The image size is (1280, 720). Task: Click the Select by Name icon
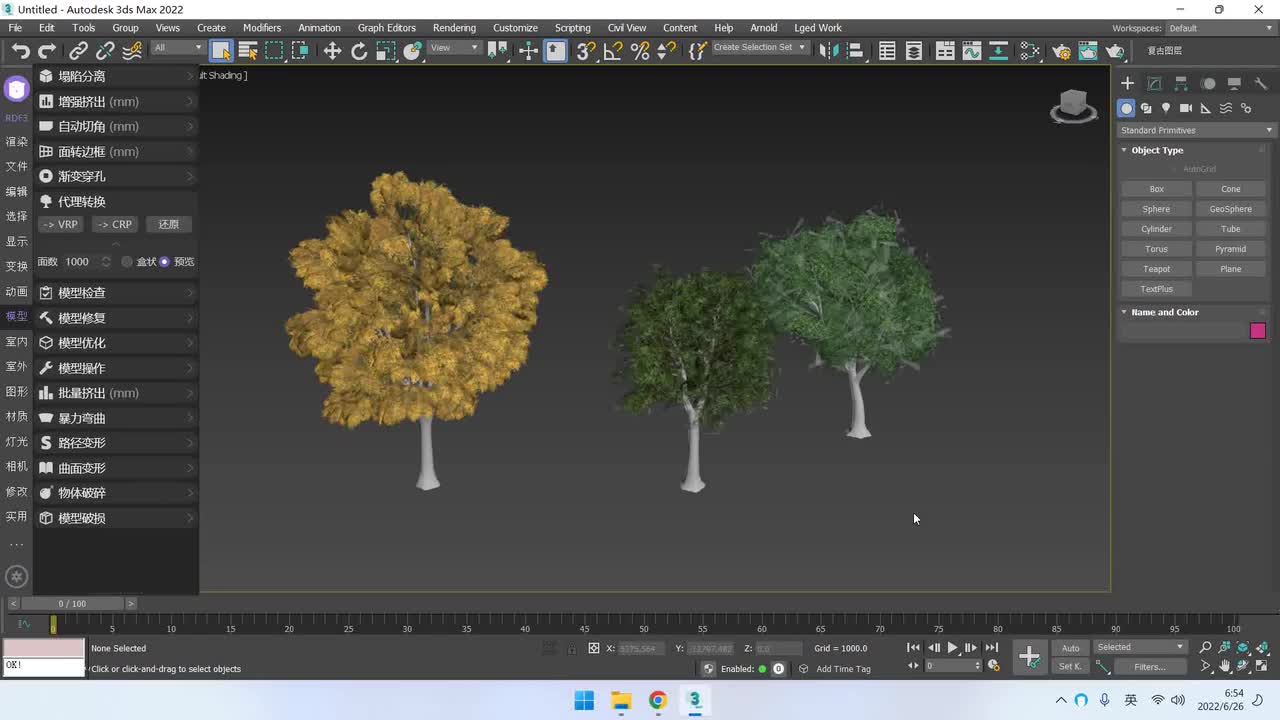coord(248,51)
